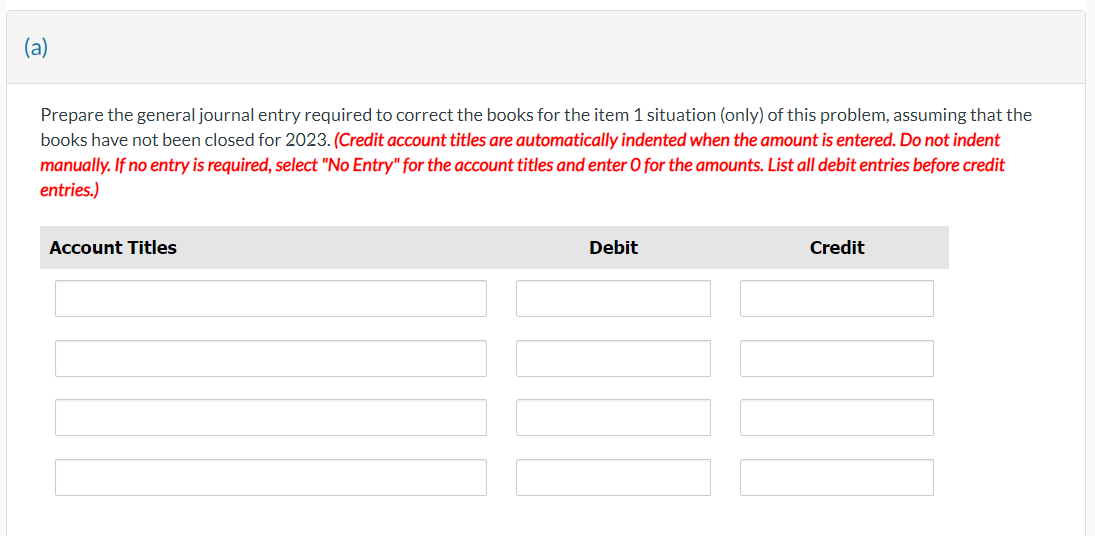The width and height of the screenshot is (1095, 536).
Task: Select the first row Credit amount box
Action: (837, 298)
